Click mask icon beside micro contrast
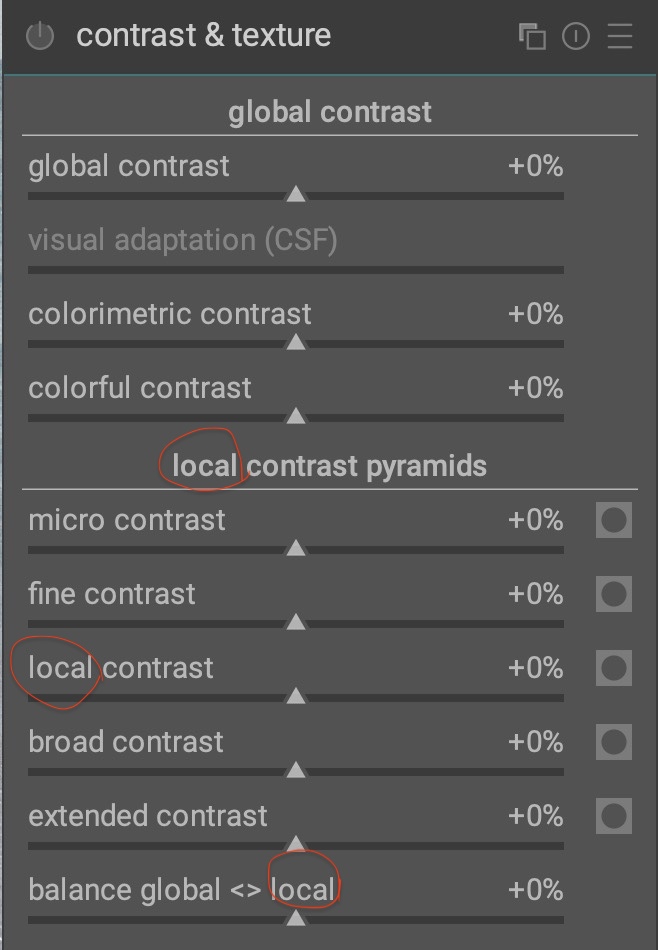658x950 pixels. point(613,520)
